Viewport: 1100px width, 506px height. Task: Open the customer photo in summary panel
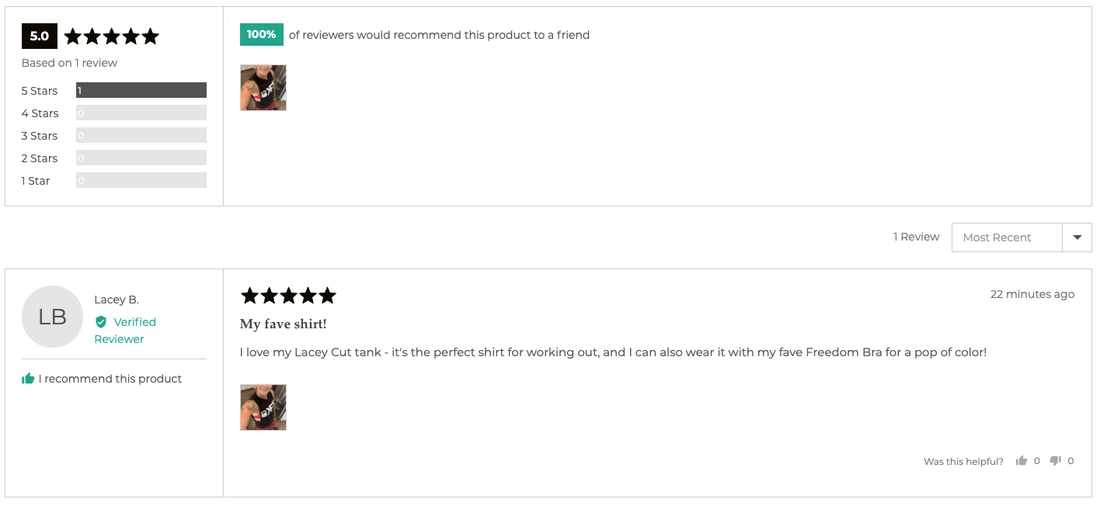point(263,88)
